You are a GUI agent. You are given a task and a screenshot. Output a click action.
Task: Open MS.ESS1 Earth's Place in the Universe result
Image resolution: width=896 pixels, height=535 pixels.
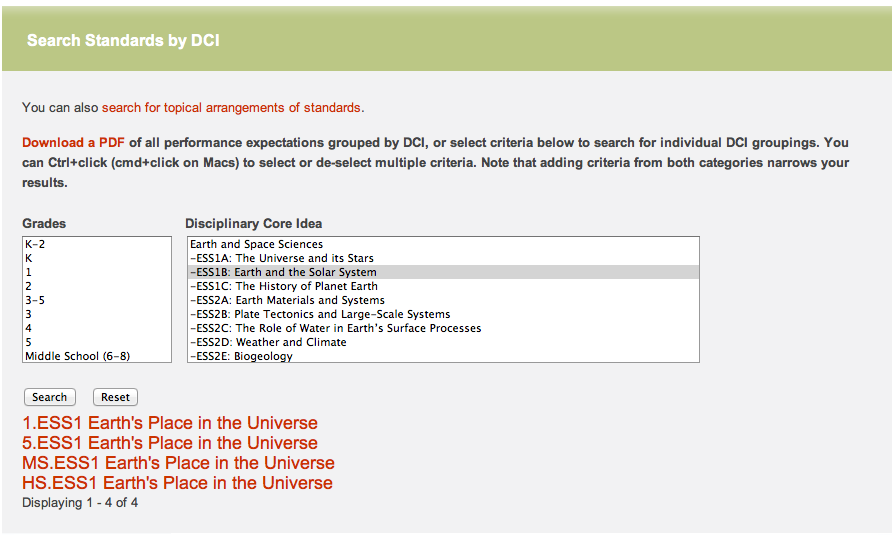click(x=178, y=463)
